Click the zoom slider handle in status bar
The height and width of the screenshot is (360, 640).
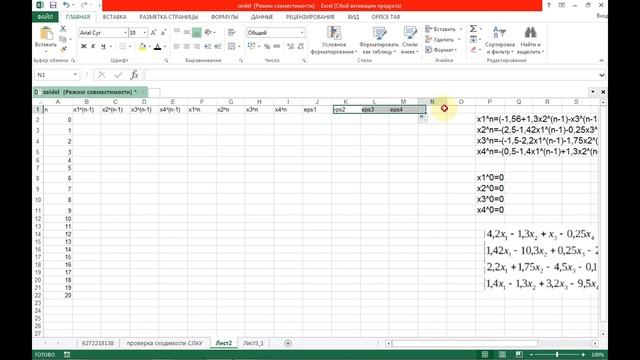coord(557,354)
